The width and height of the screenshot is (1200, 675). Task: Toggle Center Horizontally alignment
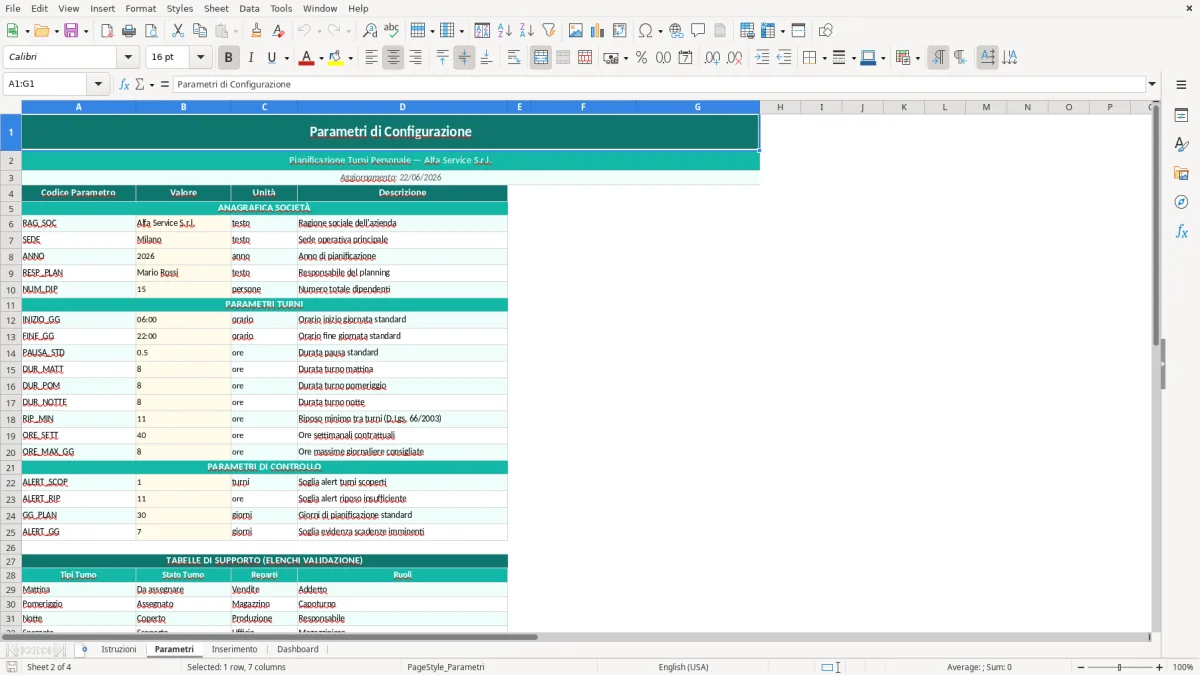click(393, 58)
